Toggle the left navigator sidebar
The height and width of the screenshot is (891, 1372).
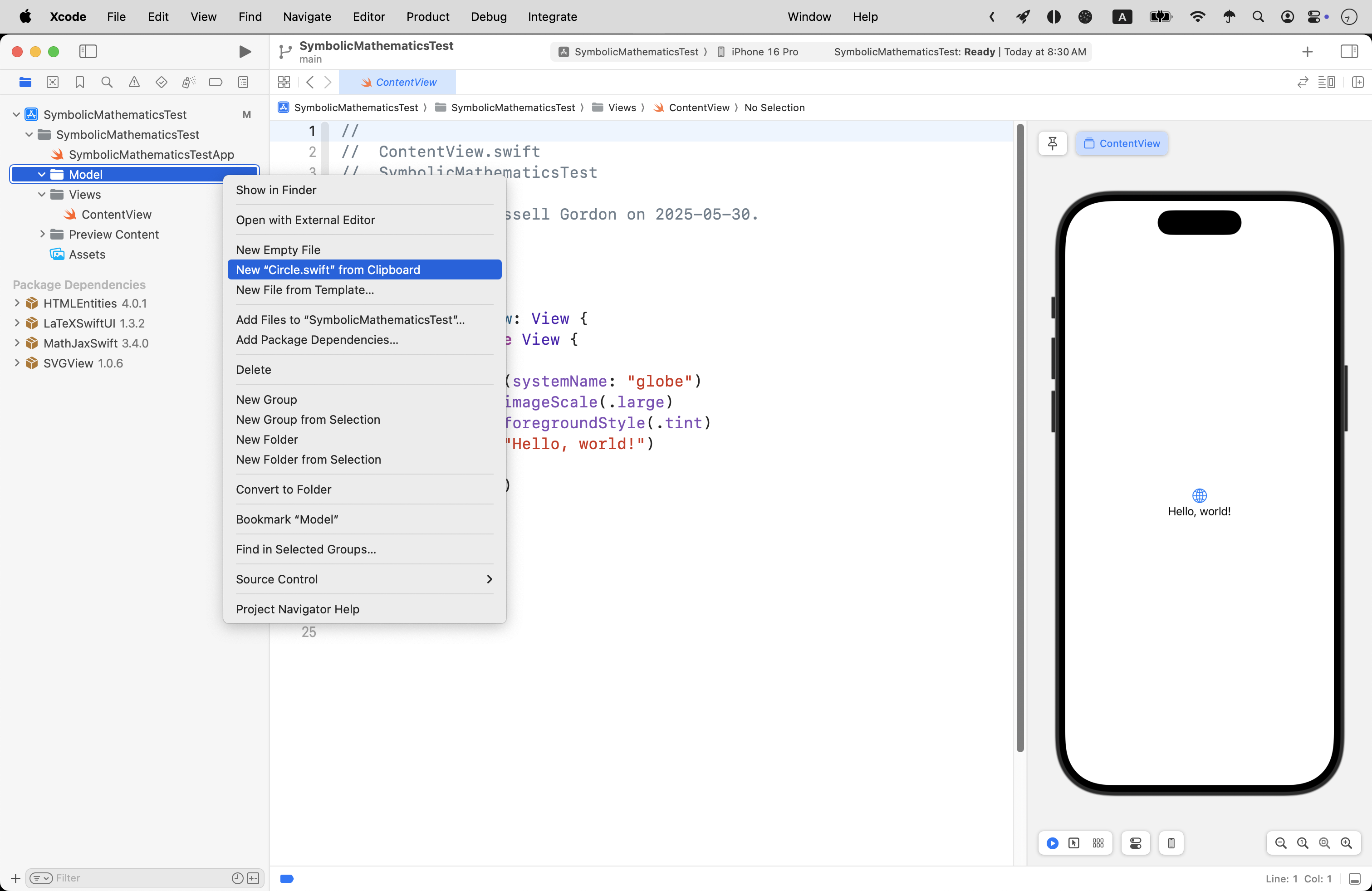[x=88, y=52]
